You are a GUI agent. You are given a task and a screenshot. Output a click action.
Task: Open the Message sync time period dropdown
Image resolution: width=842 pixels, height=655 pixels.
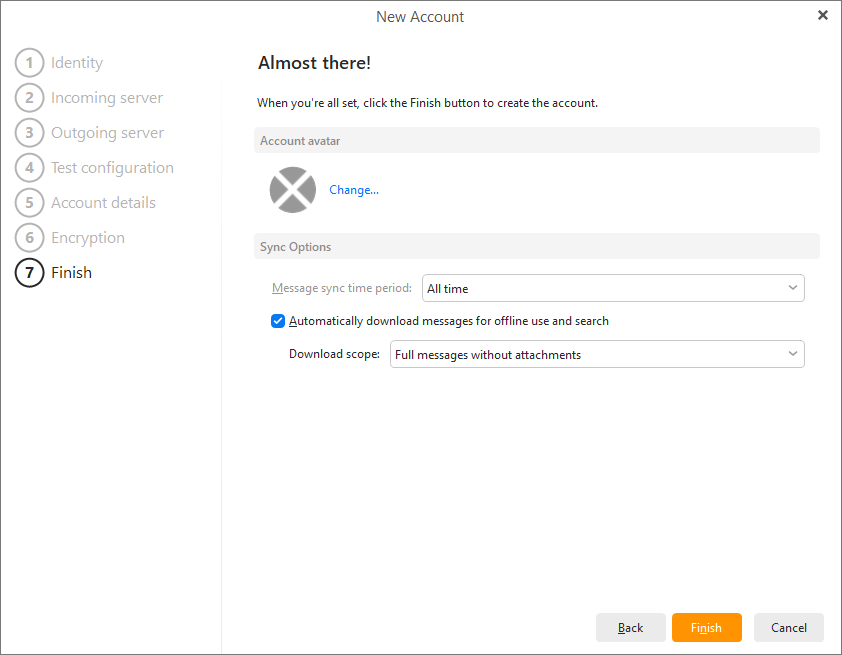(x=612, y=288)
